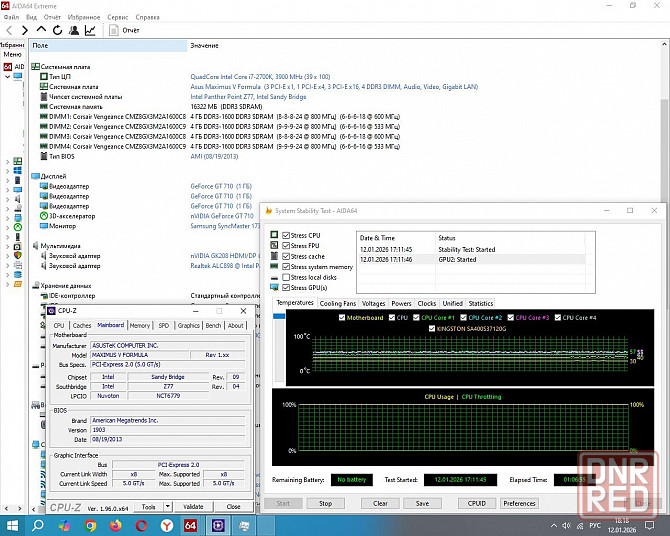Click the Opera icon in taskbar
Viewport: 670px width, 536px height.
[x=143, y=525]
